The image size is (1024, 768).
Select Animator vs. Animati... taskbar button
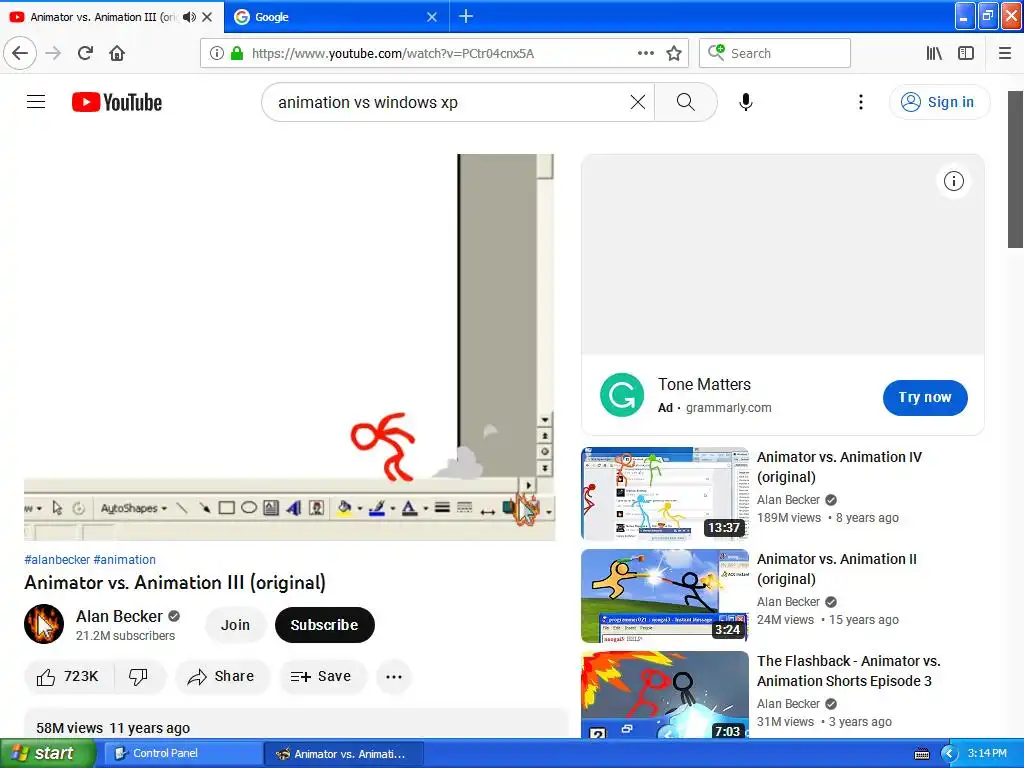point(344,754)
